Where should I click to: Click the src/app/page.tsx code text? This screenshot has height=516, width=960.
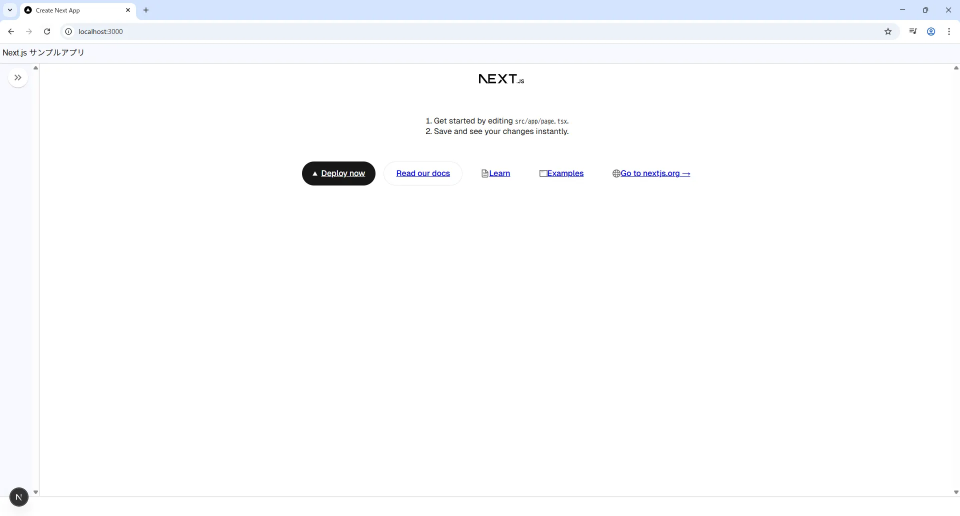(x=541, y=122)
